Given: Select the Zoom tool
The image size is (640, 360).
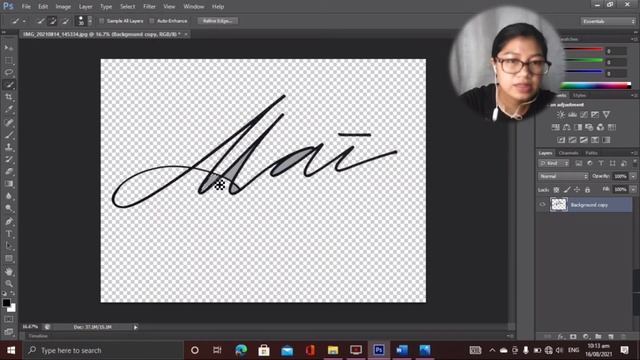Looking at the screenshot, I should [9, 283].
